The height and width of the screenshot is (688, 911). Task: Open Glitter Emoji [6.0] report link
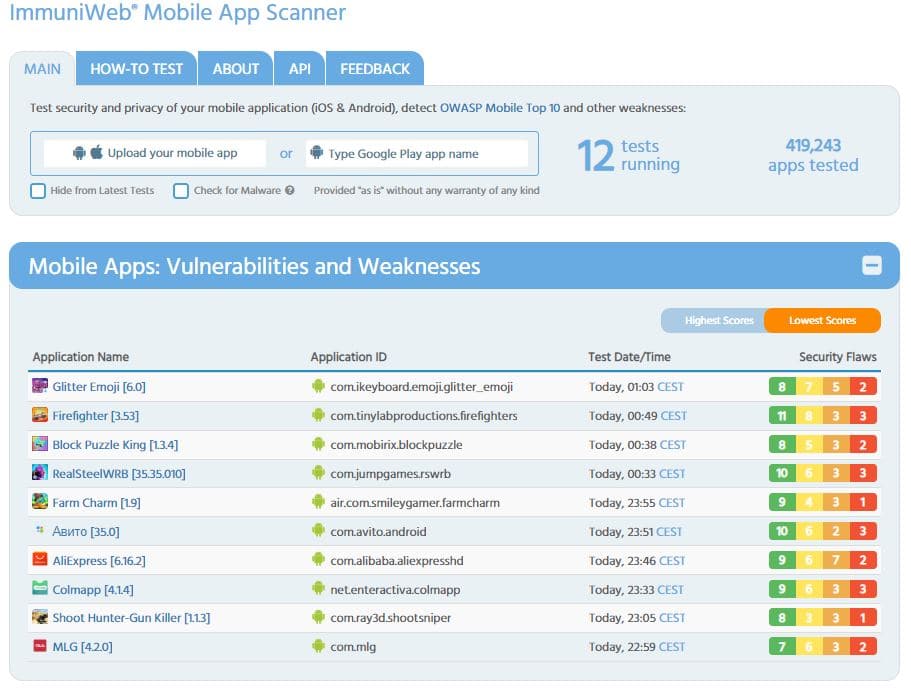tap(99, 386)
